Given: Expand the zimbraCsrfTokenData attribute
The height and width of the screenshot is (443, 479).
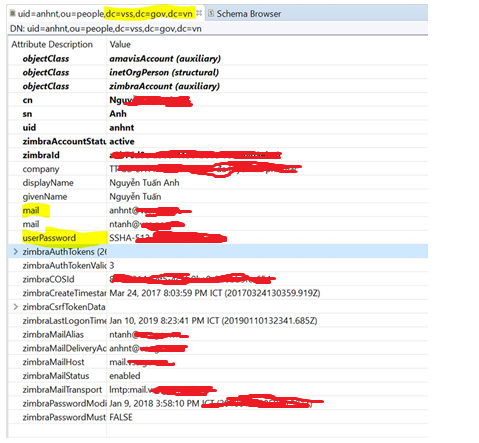Looking at the screenshot, I should 15,307.
